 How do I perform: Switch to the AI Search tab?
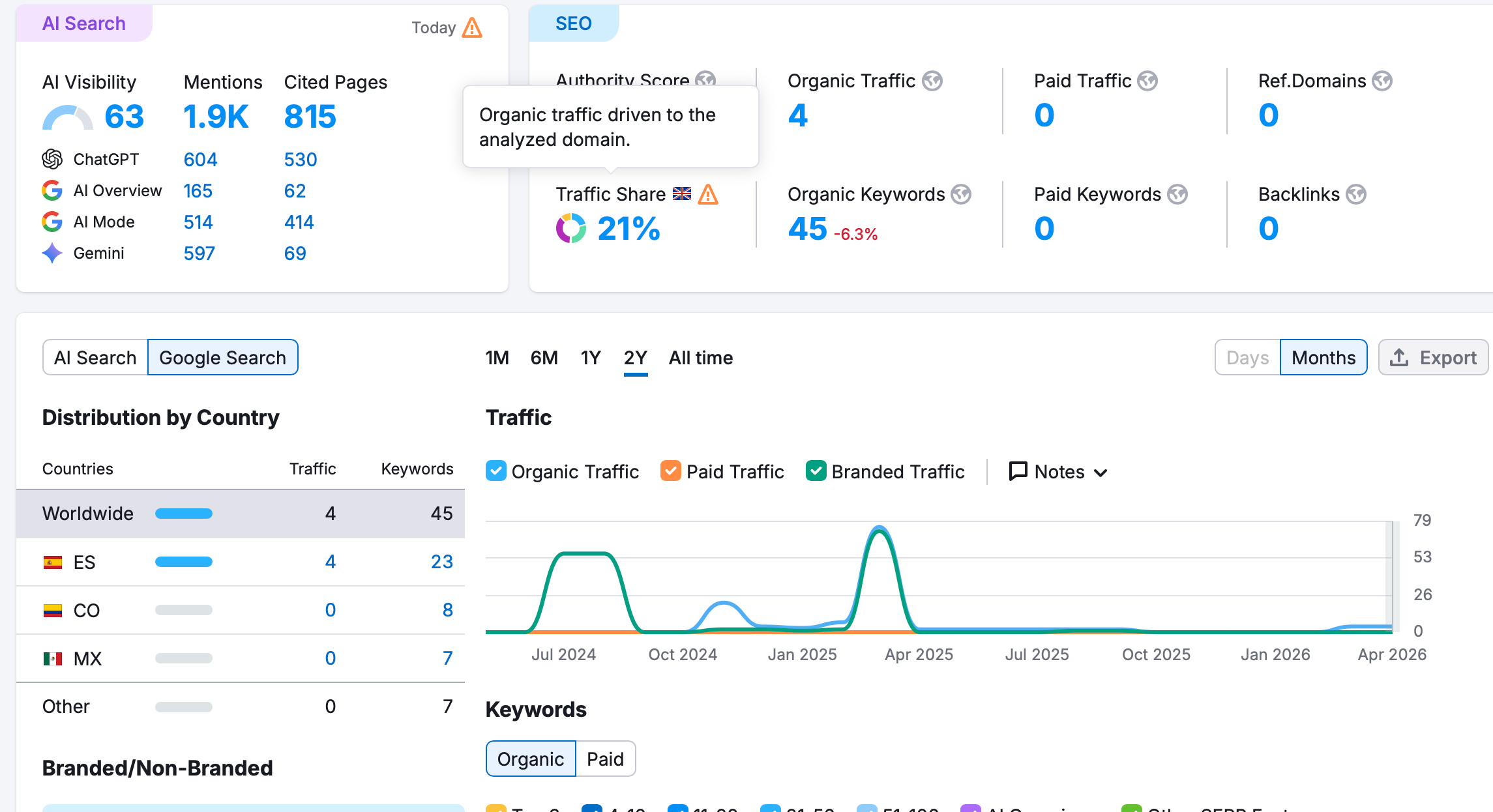[95, 358]
